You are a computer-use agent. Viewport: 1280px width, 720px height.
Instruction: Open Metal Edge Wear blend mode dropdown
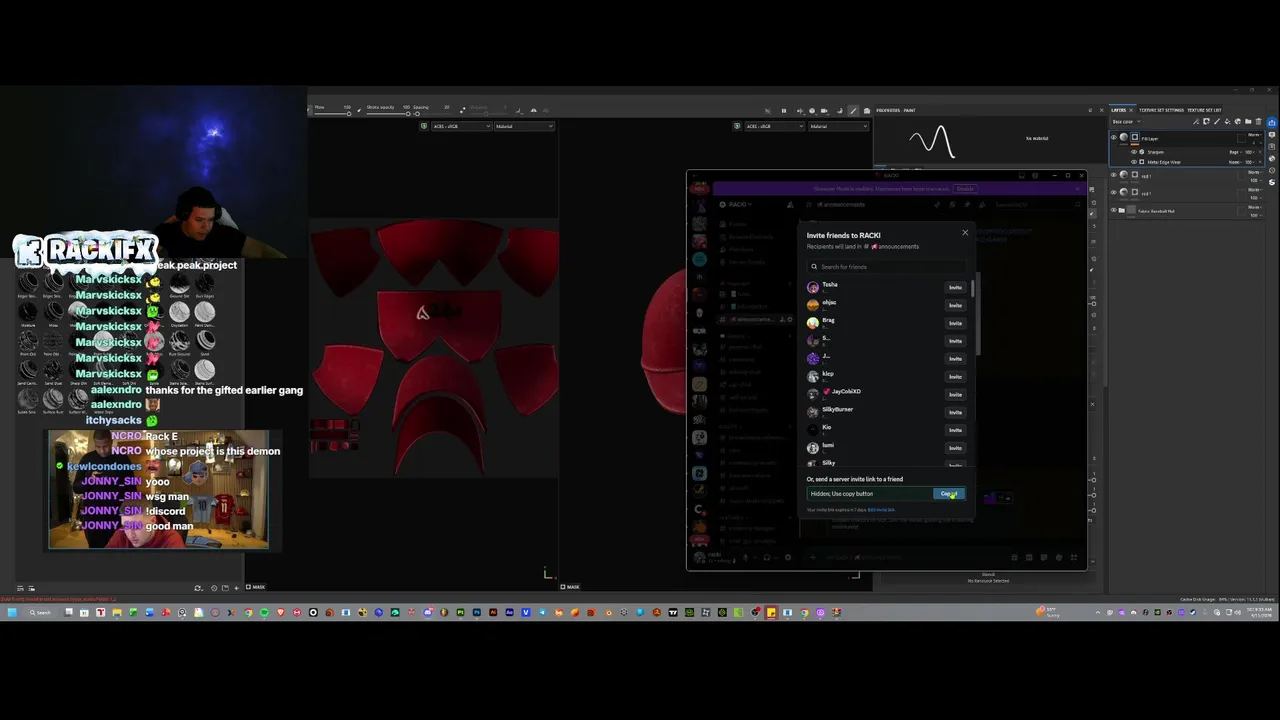[x=1235, y=162]
